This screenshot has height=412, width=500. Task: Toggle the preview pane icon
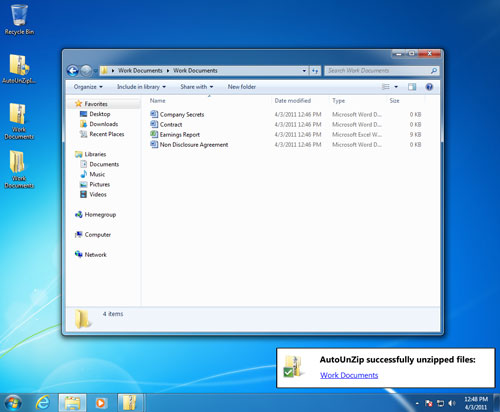coord(412,87)
